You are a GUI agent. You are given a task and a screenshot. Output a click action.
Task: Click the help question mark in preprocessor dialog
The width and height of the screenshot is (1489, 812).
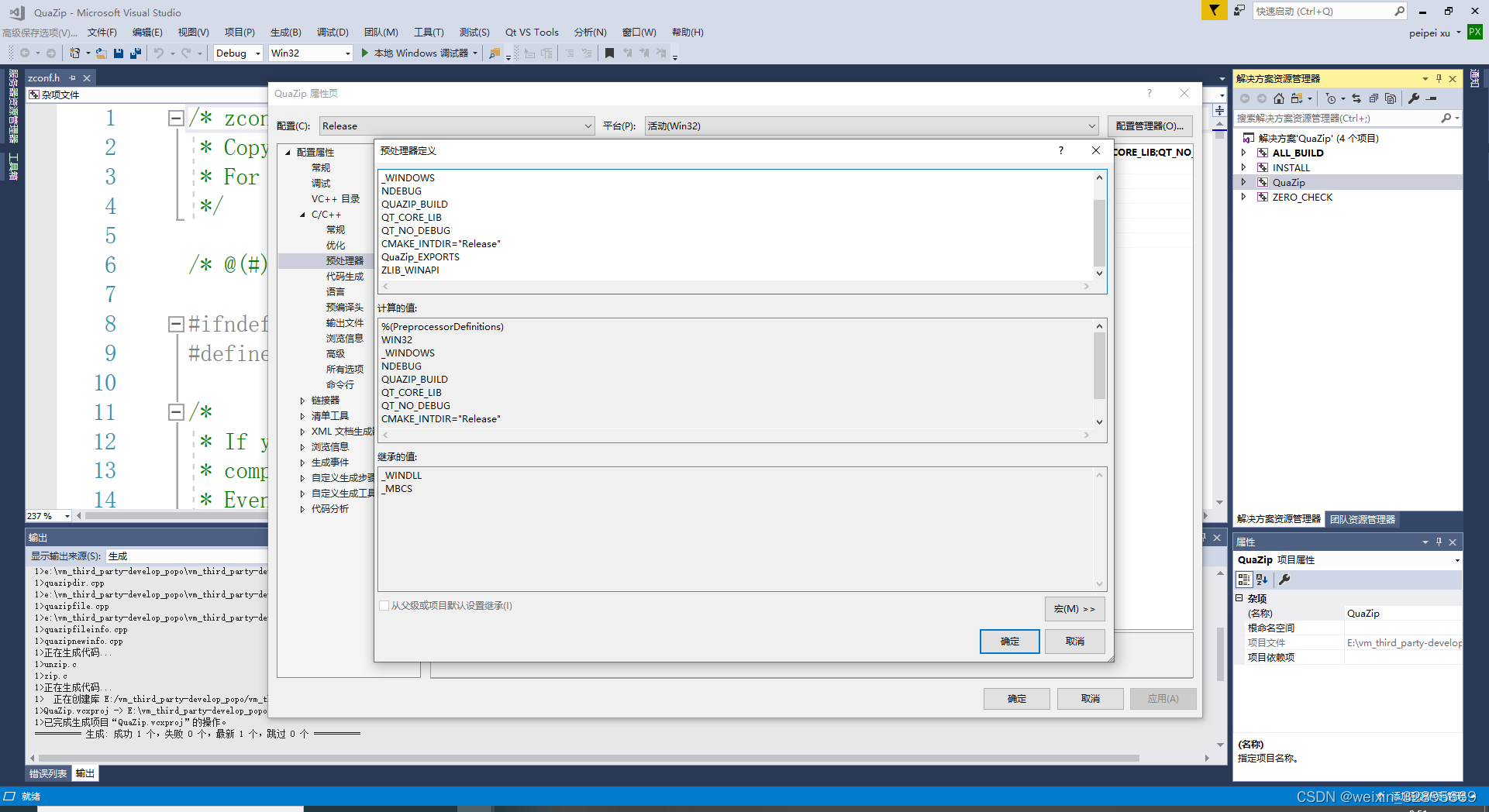tap(1061, 150)
